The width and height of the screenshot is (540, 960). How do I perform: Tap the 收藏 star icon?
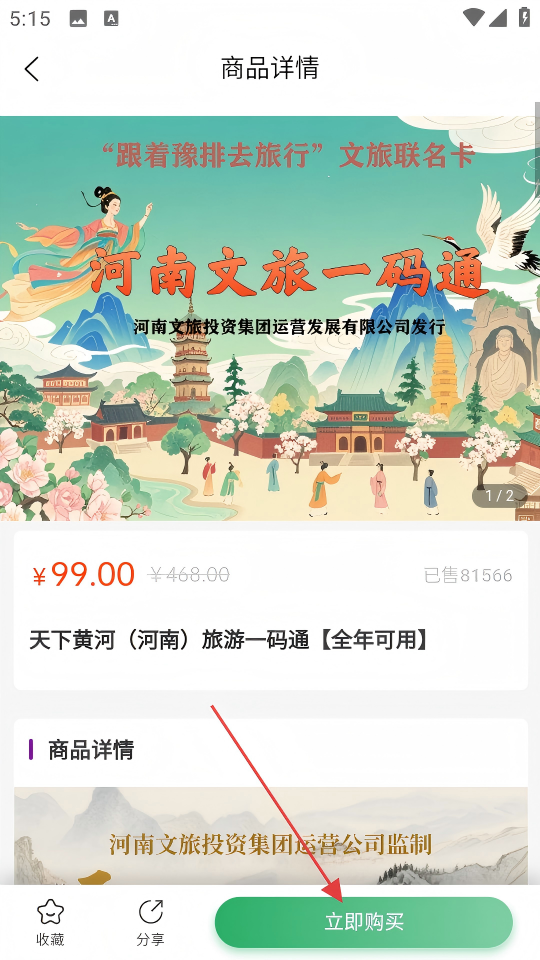50,913
